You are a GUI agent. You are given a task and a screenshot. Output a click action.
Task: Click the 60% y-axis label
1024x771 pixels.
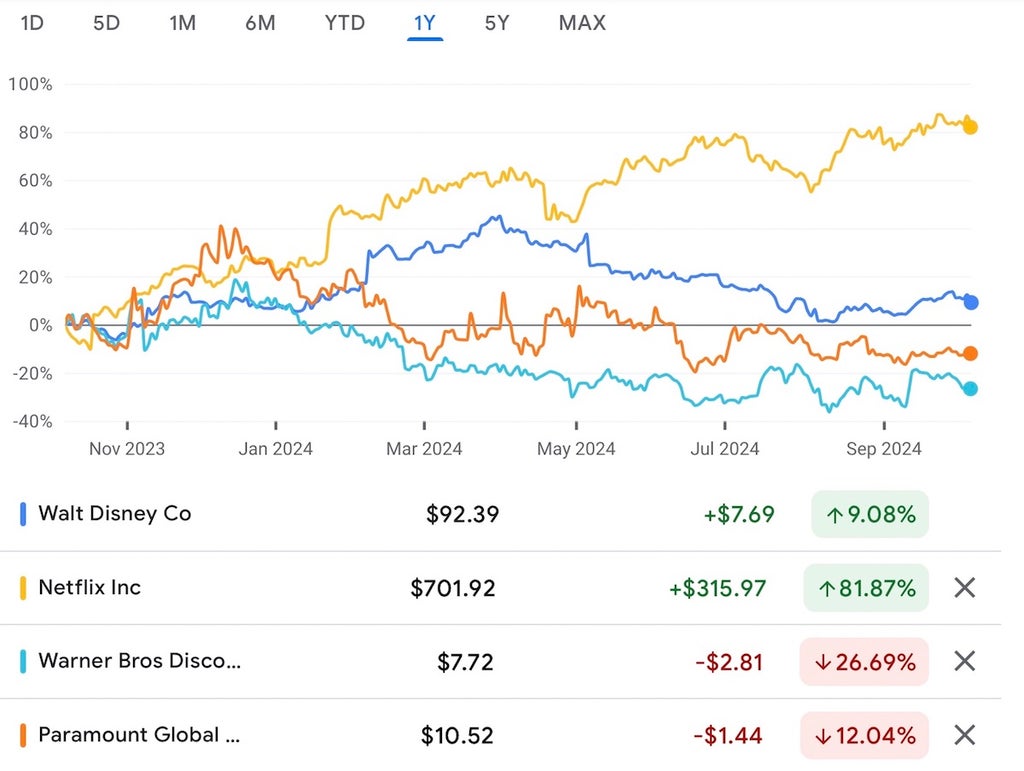click(35, 180)
